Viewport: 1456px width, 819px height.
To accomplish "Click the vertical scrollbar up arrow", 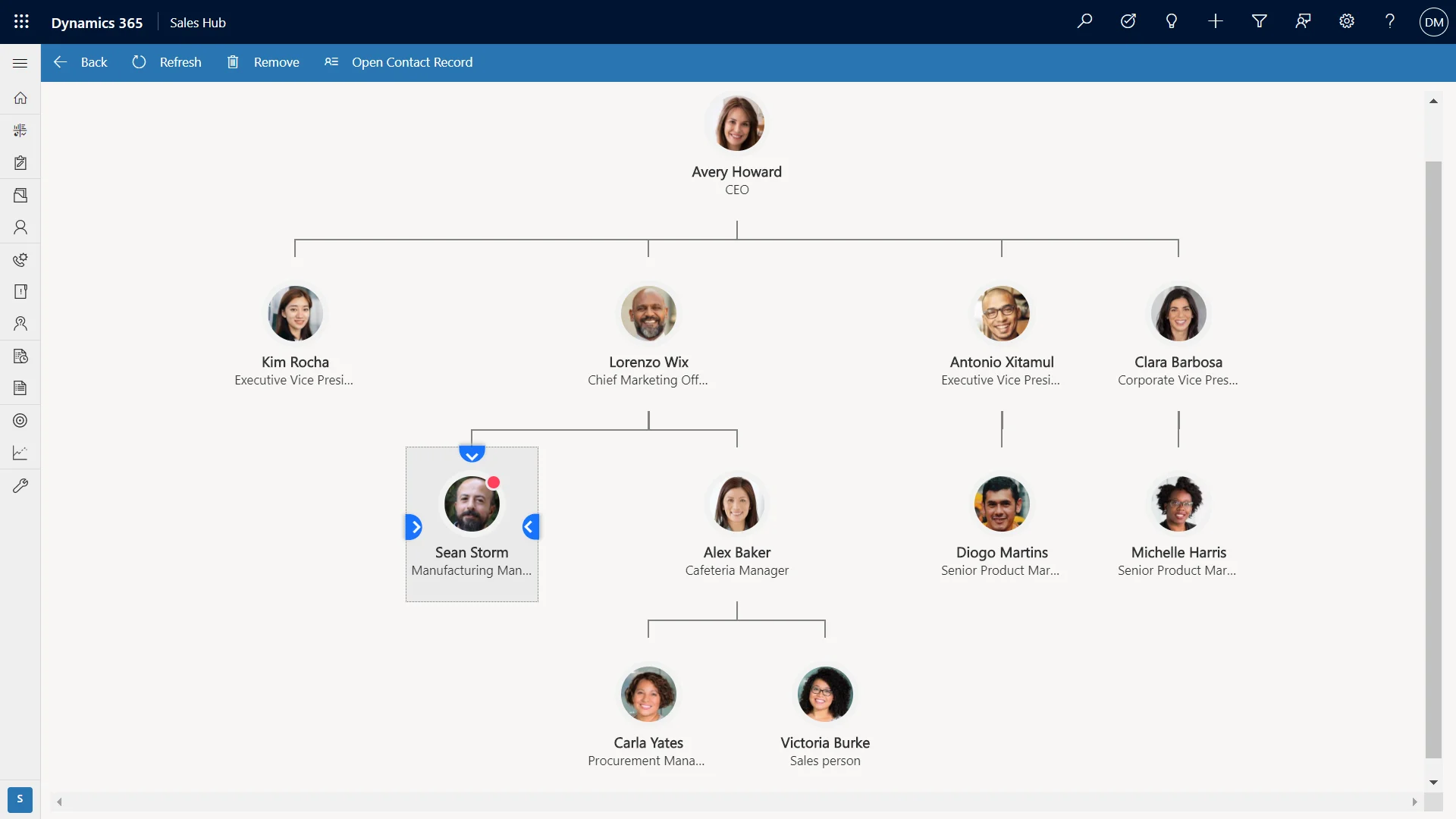I will (x=1433, y=101).
